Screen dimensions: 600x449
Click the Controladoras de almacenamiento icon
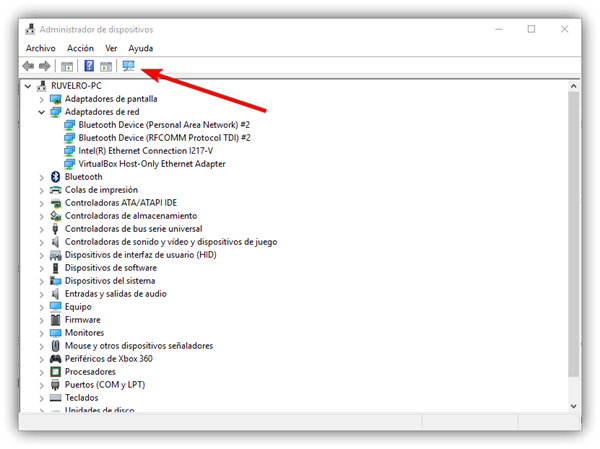[55, 216]
